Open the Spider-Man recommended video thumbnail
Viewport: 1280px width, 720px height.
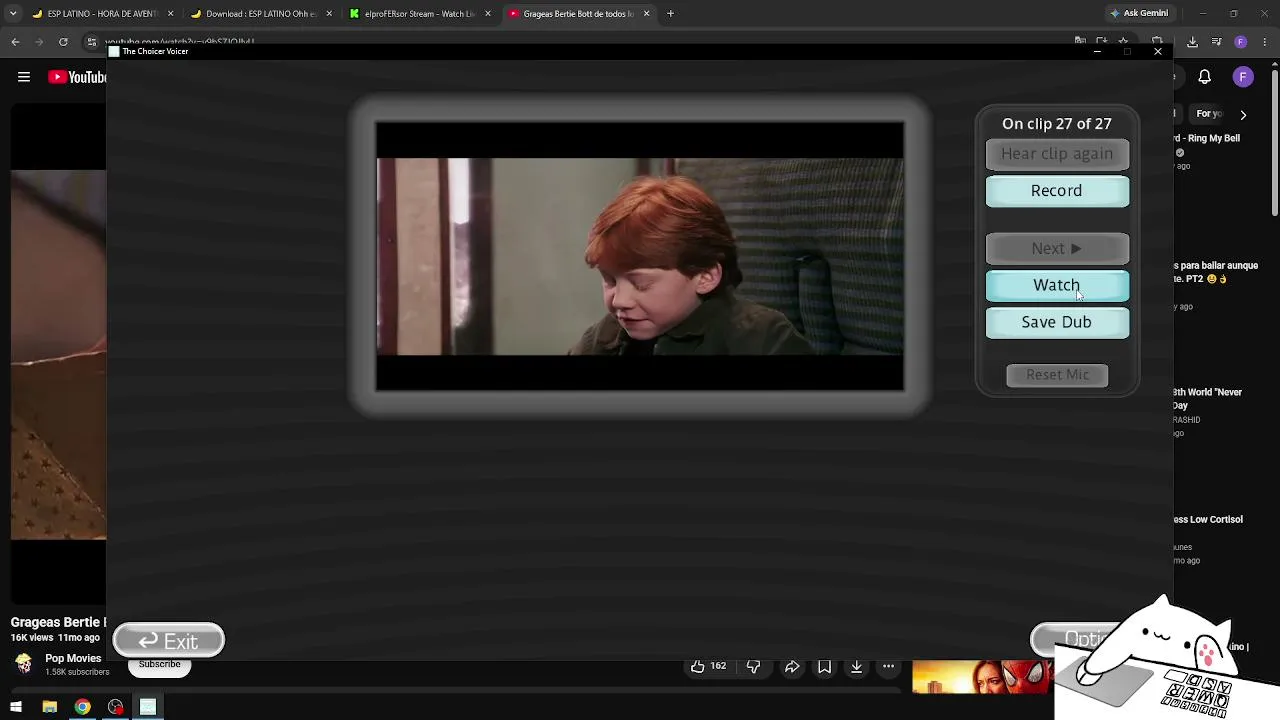982,677
